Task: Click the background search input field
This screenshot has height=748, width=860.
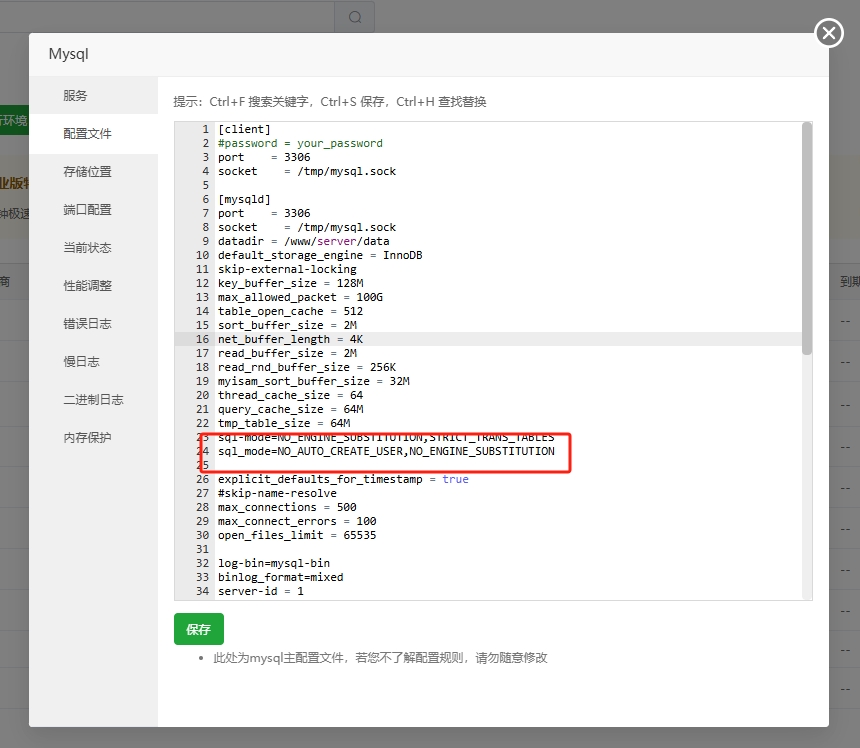Action: point(167,16)
